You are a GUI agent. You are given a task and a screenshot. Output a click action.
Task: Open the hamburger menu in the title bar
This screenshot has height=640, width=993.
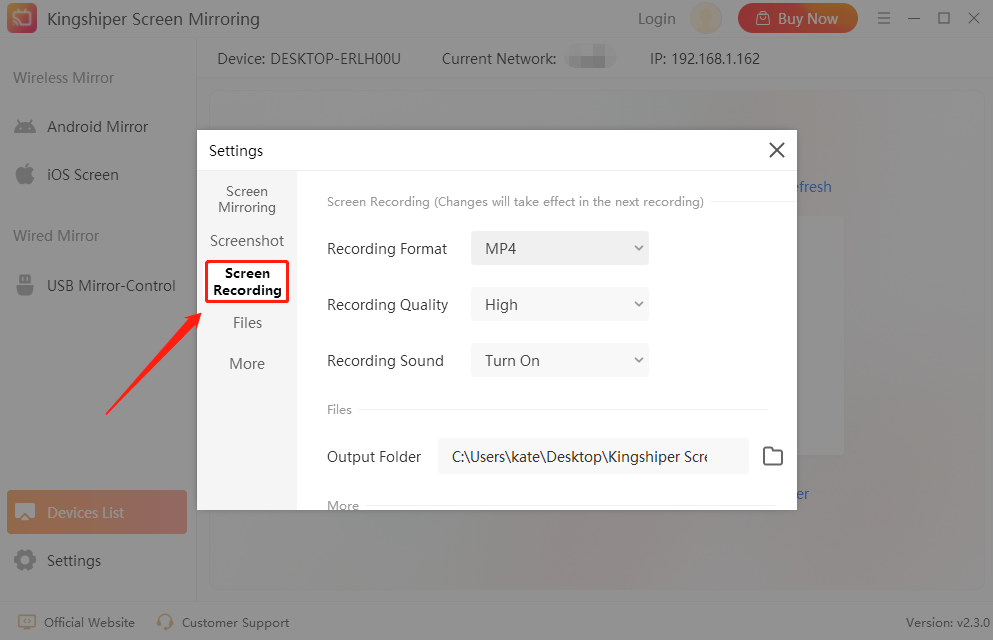[x=883, y=18]
